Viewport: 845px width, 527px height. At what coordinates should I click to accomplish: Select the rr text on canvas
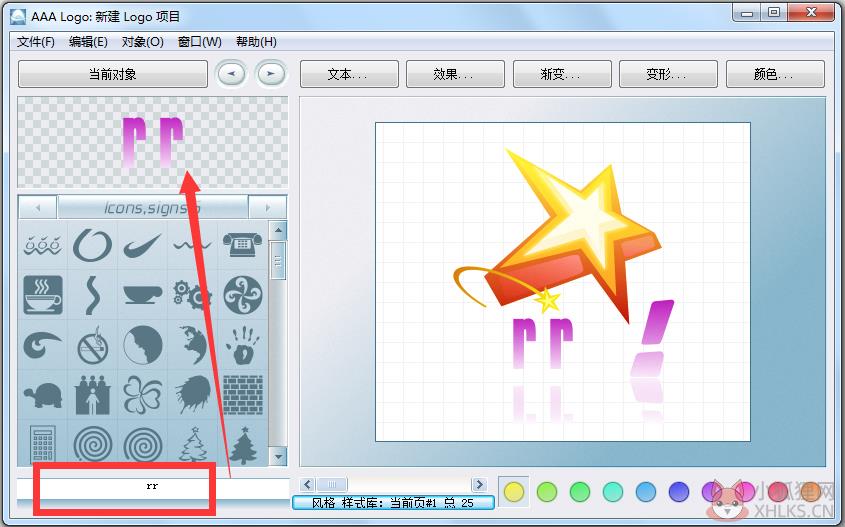point(543,343)
